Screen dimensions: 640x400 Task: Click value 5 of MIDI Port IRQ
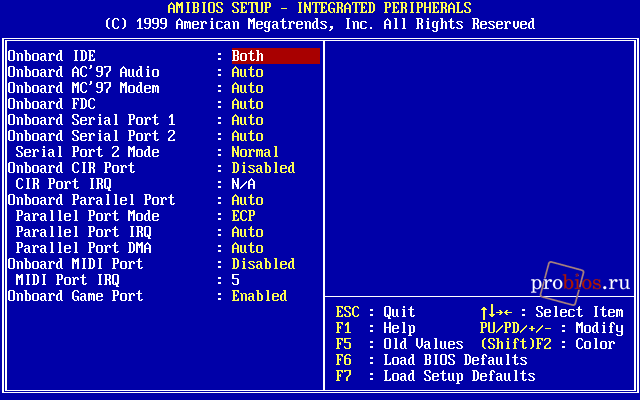tap(236, 280)
